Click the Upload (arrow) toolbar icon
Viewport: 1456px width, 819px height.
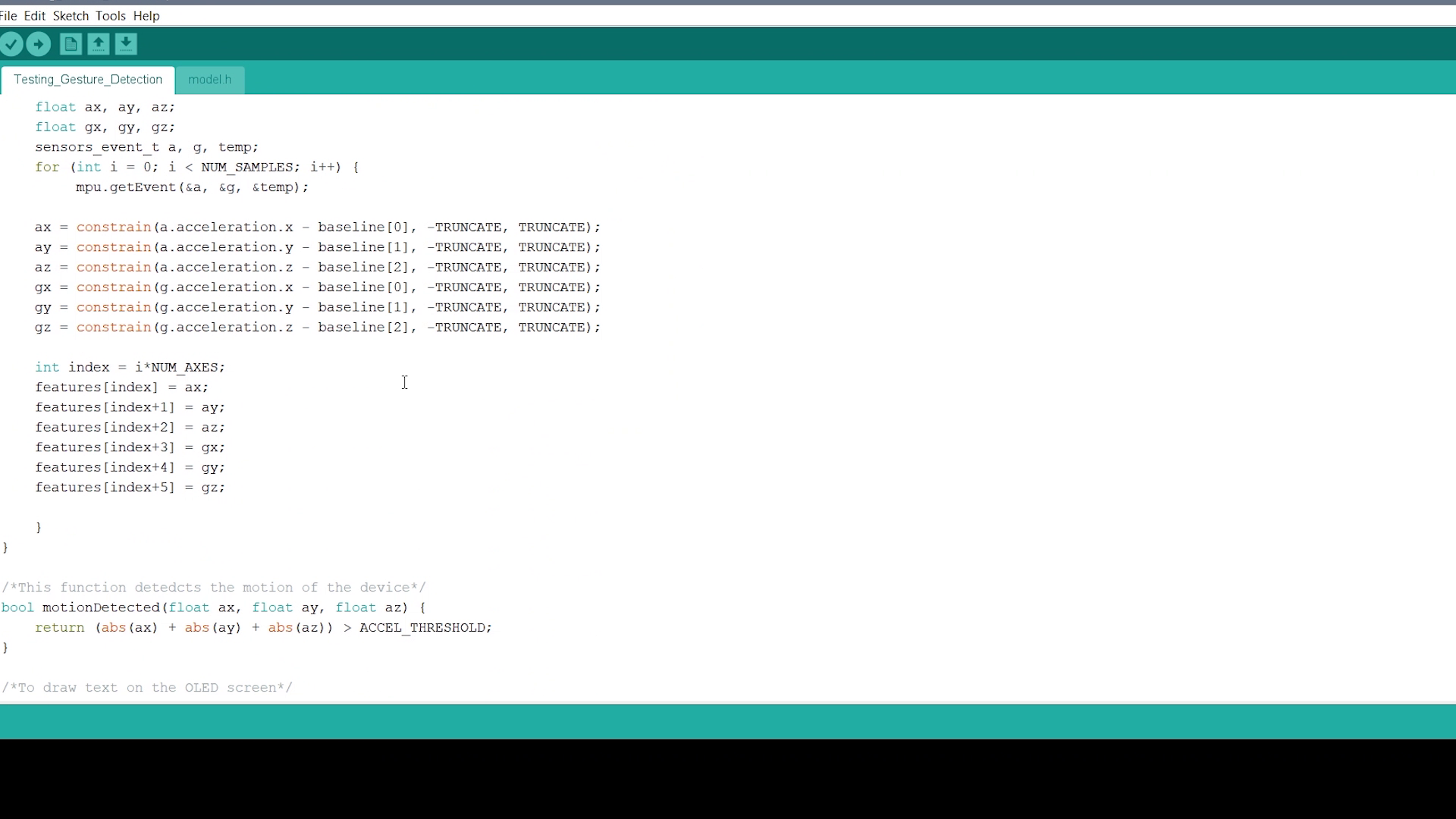click(39, 44)
